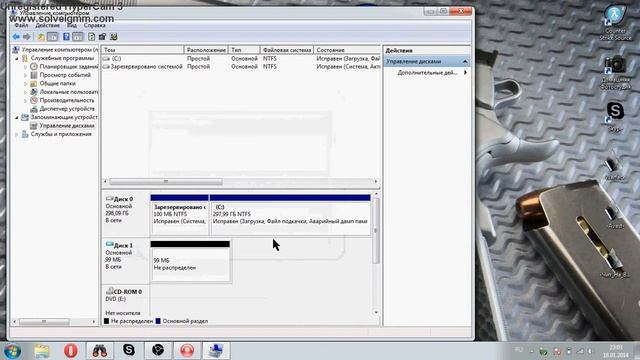
Task: Click the last green toolbar icon
Action: 113,37
